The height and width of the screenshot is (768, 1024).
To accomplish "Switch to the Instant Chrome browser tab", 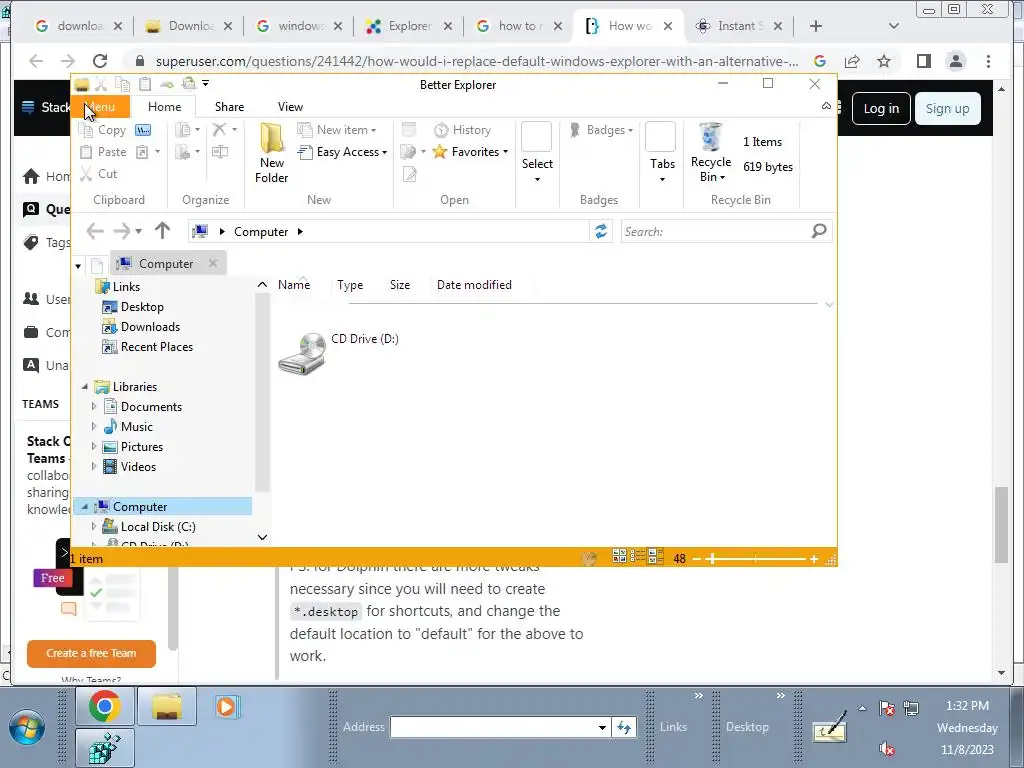I will pos(739,26).
